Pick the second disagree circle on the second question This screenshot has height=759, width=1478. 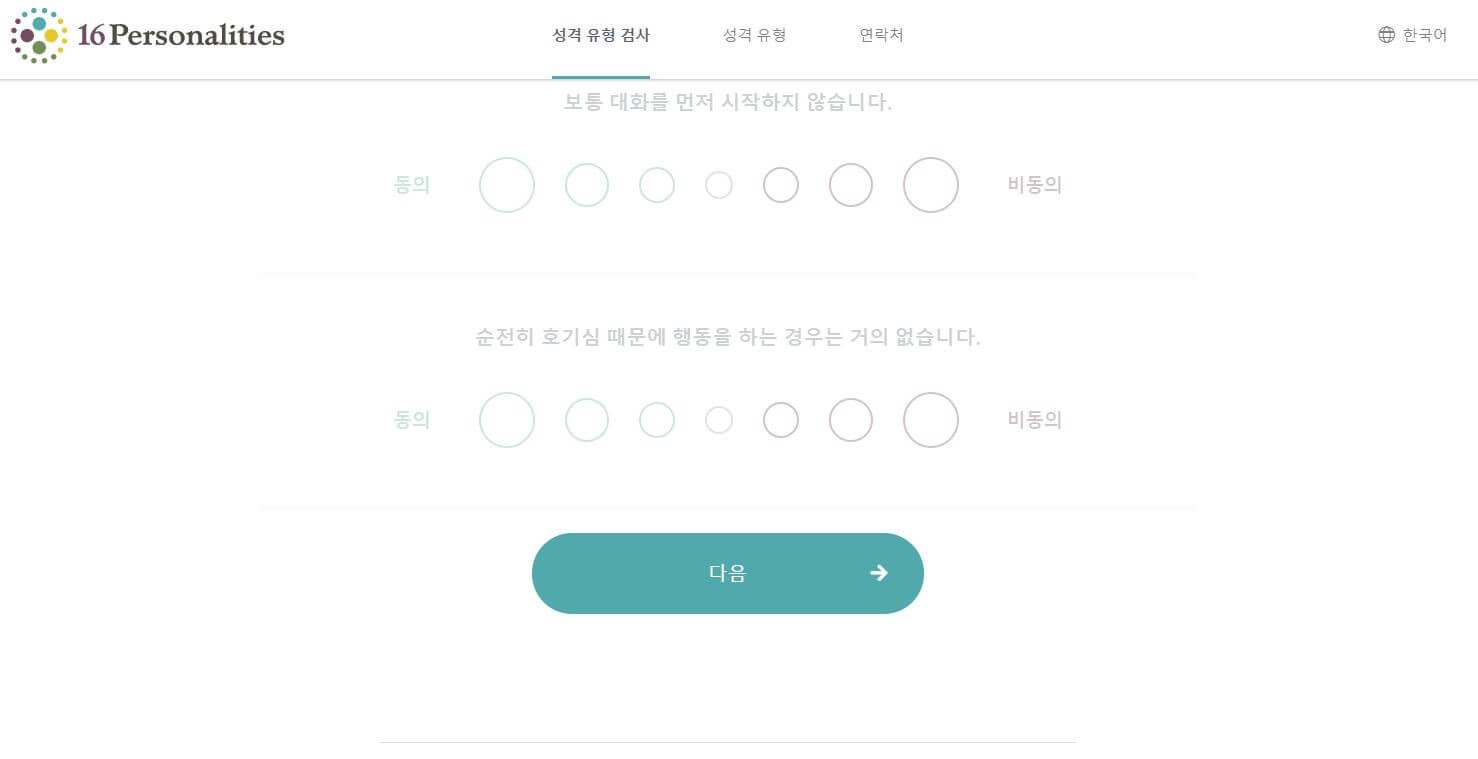851,420
